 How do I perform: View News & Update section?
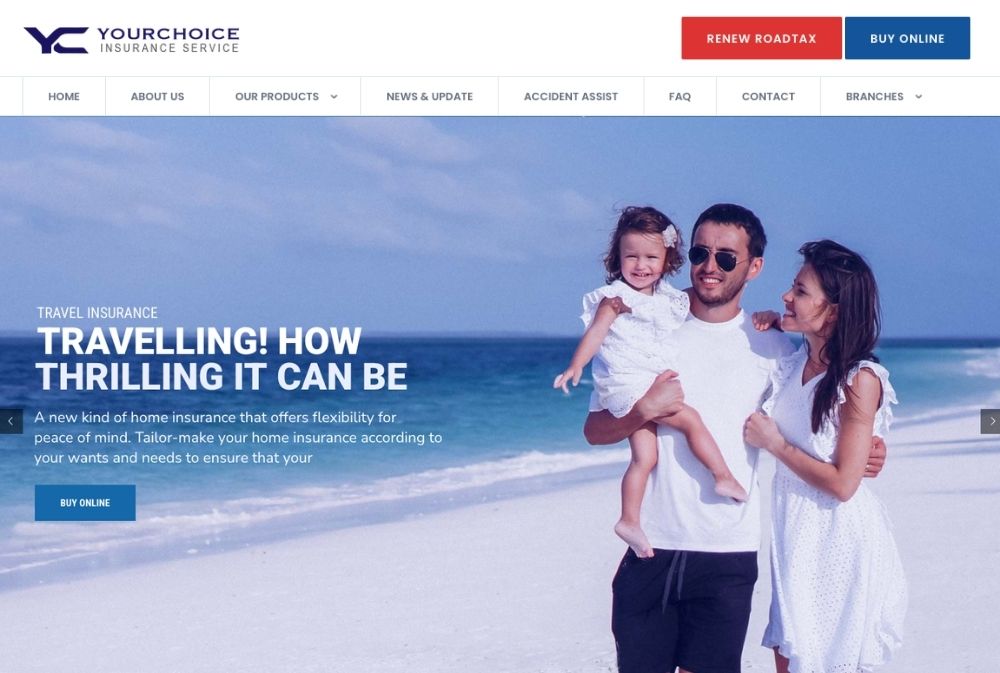point(429,96)
